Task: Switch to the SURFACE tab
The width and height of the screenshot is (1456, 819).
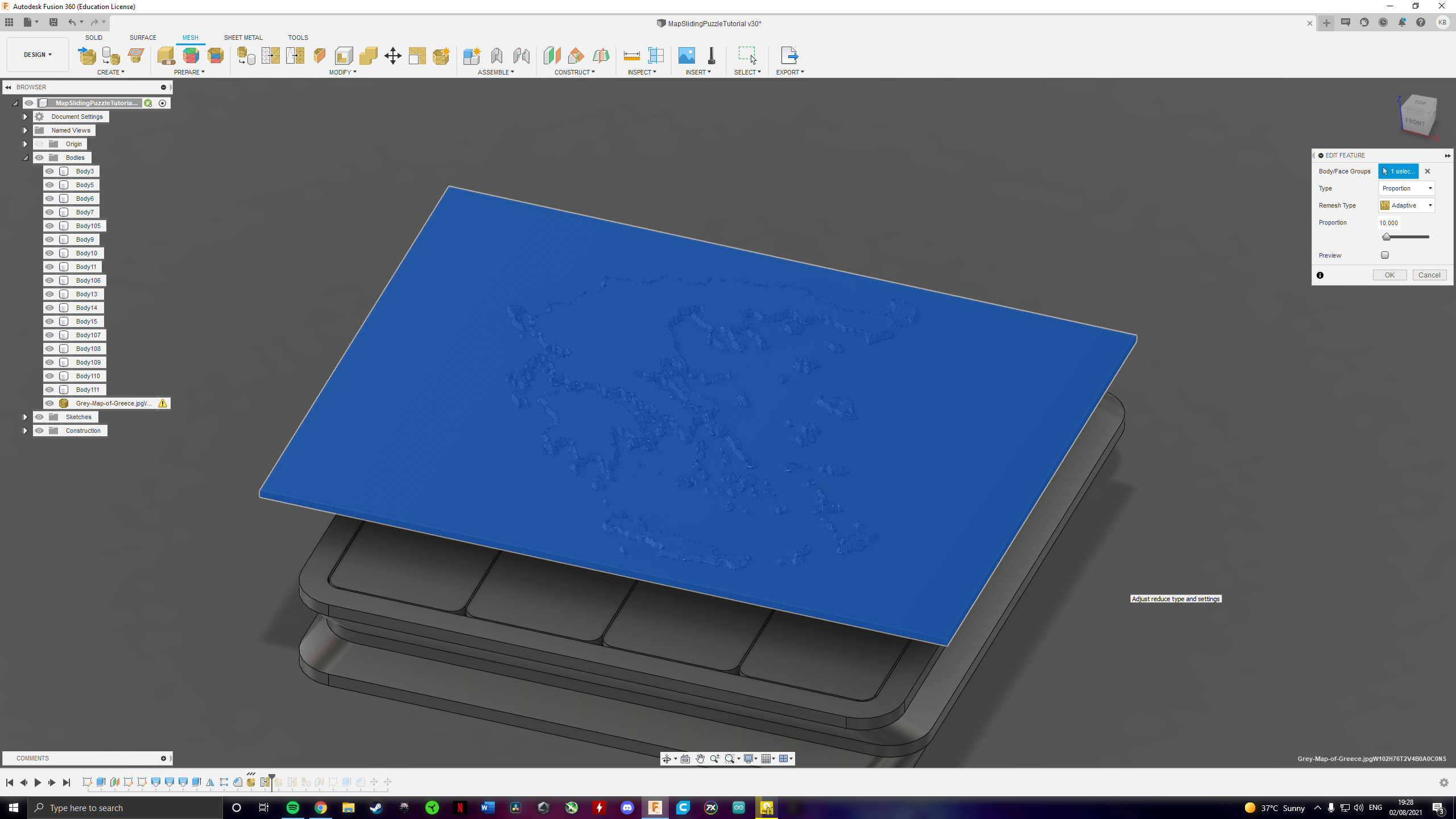Action: [143, 38]
